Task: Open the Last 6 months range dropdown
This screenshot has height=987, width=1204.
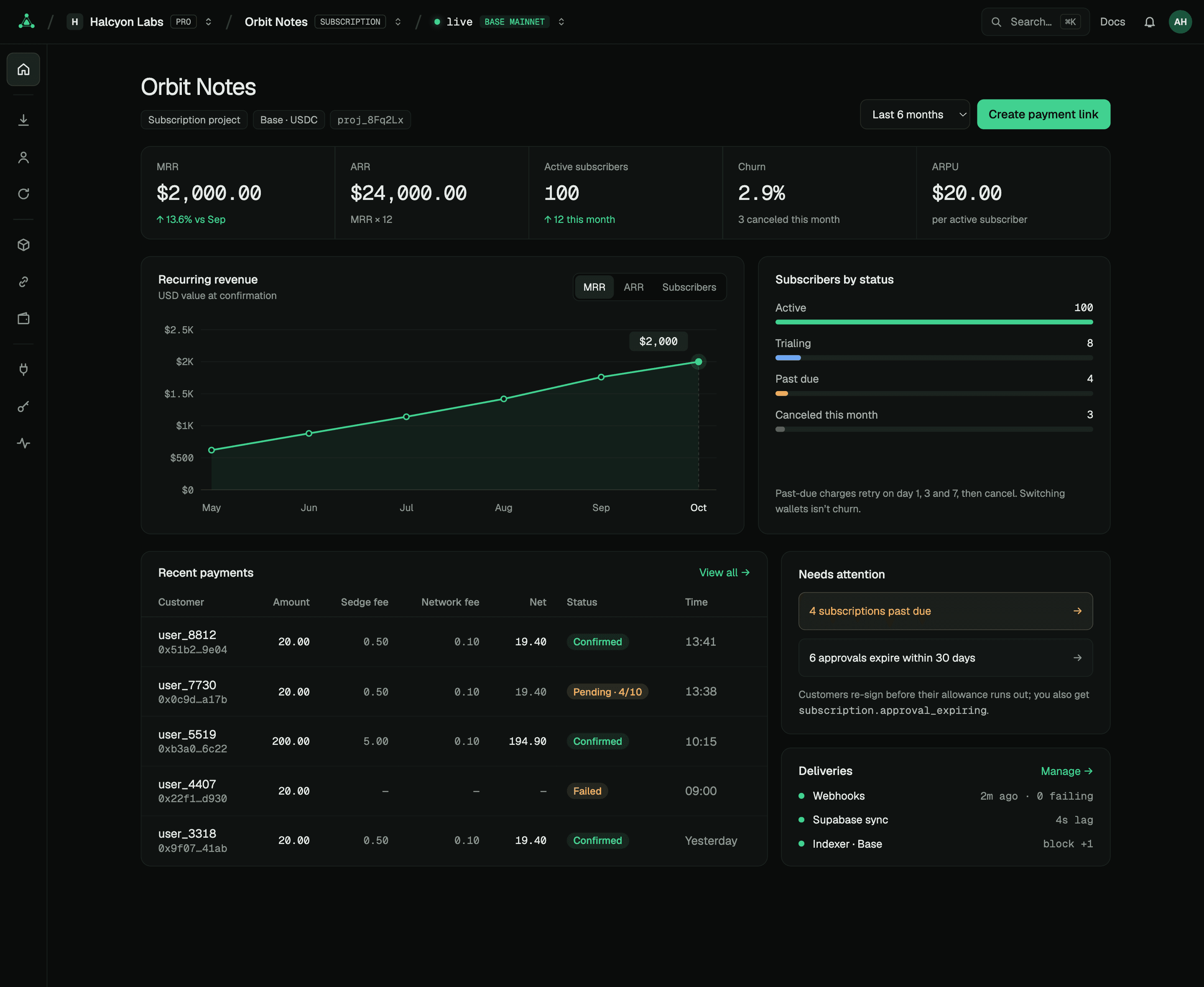Action: tap(914, 114)
